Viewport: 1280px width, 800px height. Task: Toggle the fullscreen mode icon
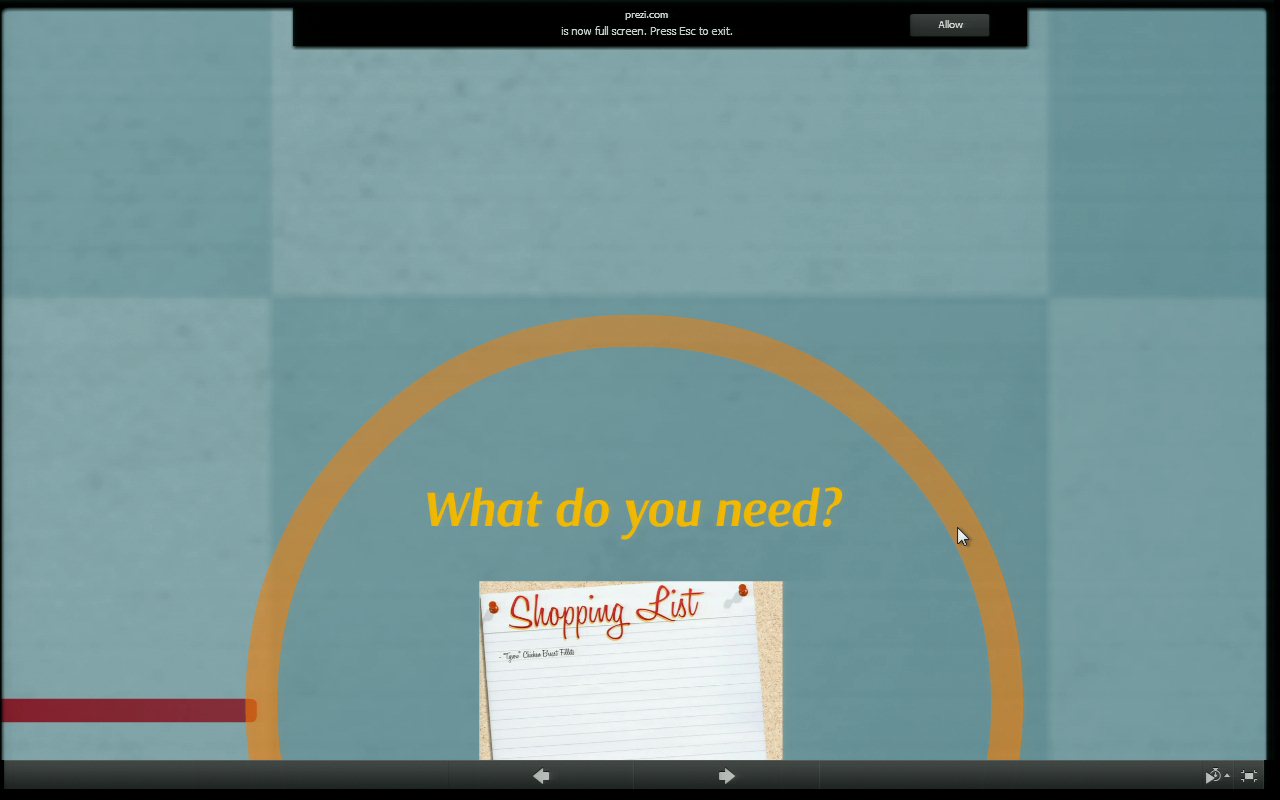coord(1249,776)
